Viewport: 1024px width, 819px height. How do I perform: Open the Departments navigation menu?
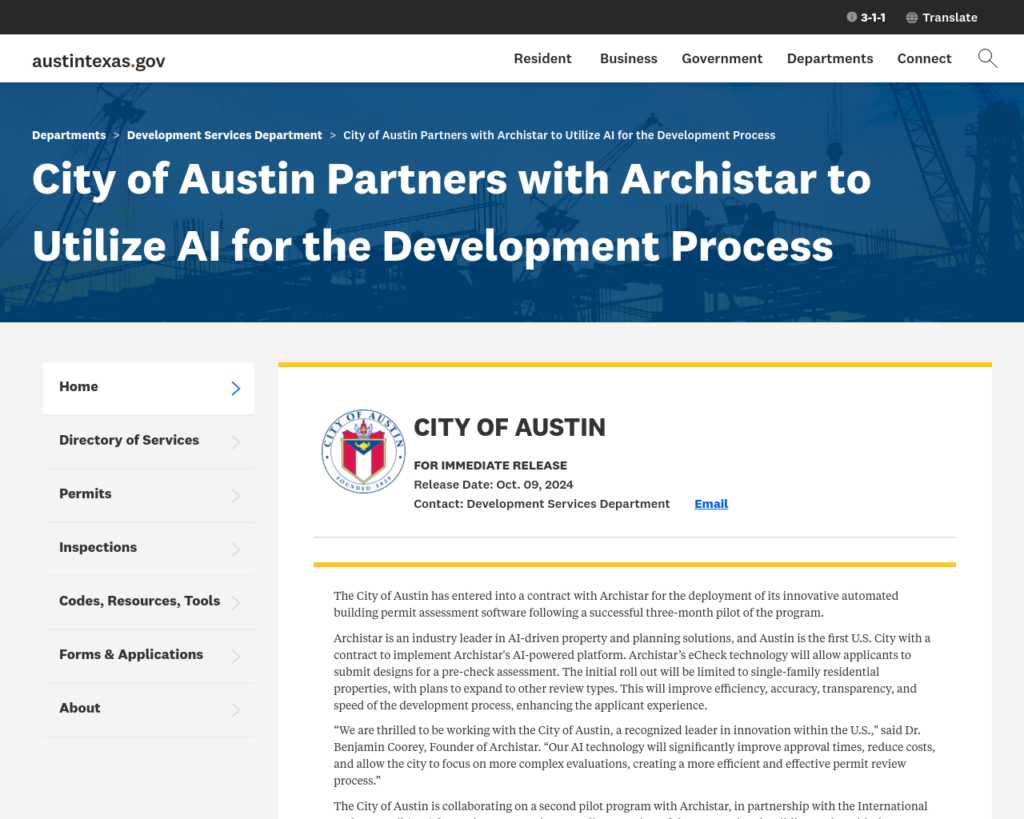[x=830, y=58]
